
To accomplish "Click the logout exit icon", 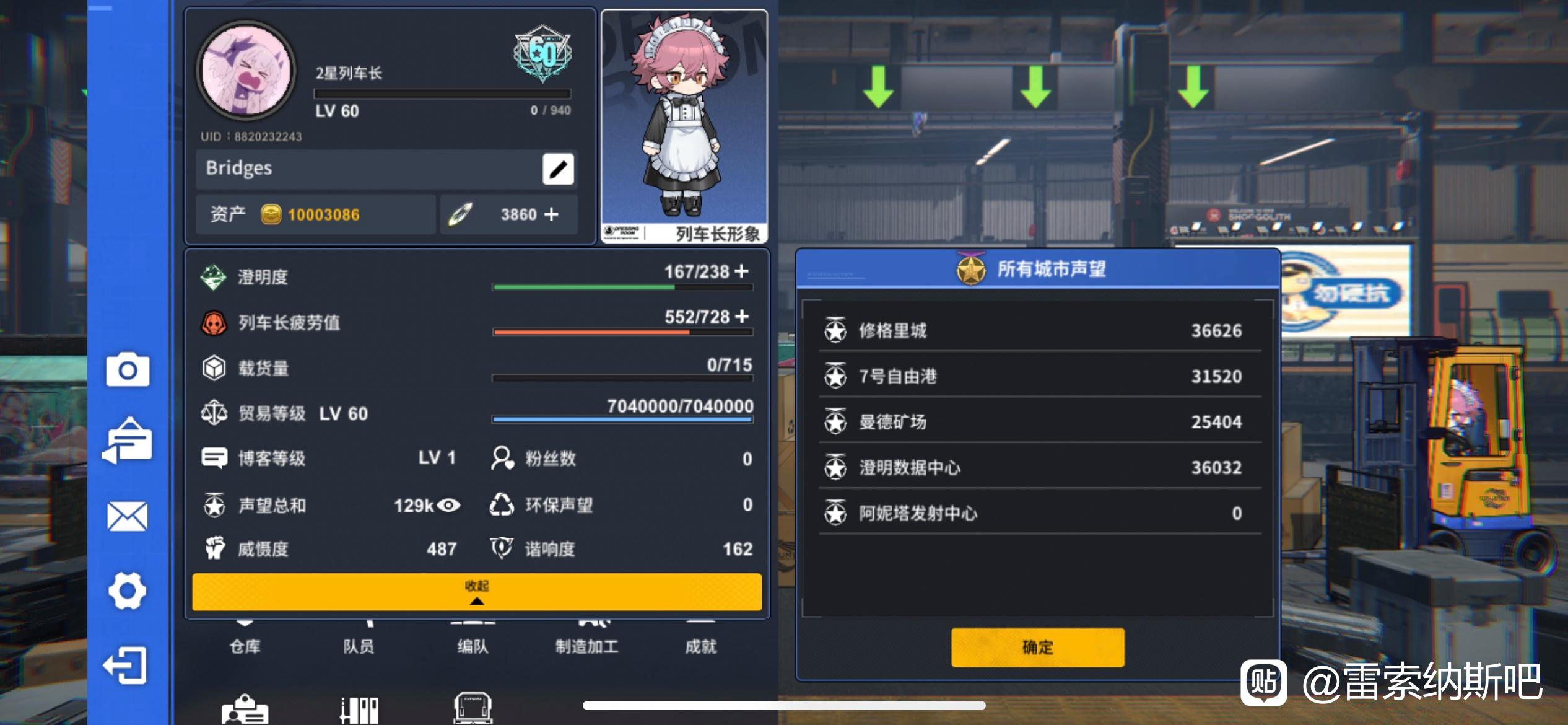I will (x=126, y=666).
